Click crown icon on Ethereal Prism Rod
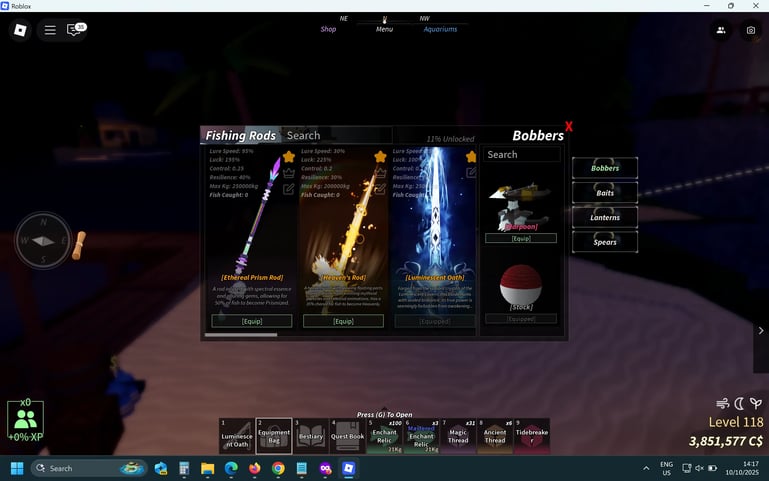769x481 pixels. tap(289, 172)
